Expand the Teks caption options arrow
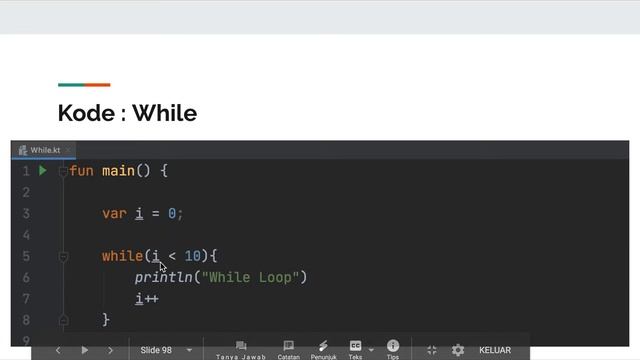The height and width of the screenshot is (360, 640). pyautogui.click(x=371, y=350)
